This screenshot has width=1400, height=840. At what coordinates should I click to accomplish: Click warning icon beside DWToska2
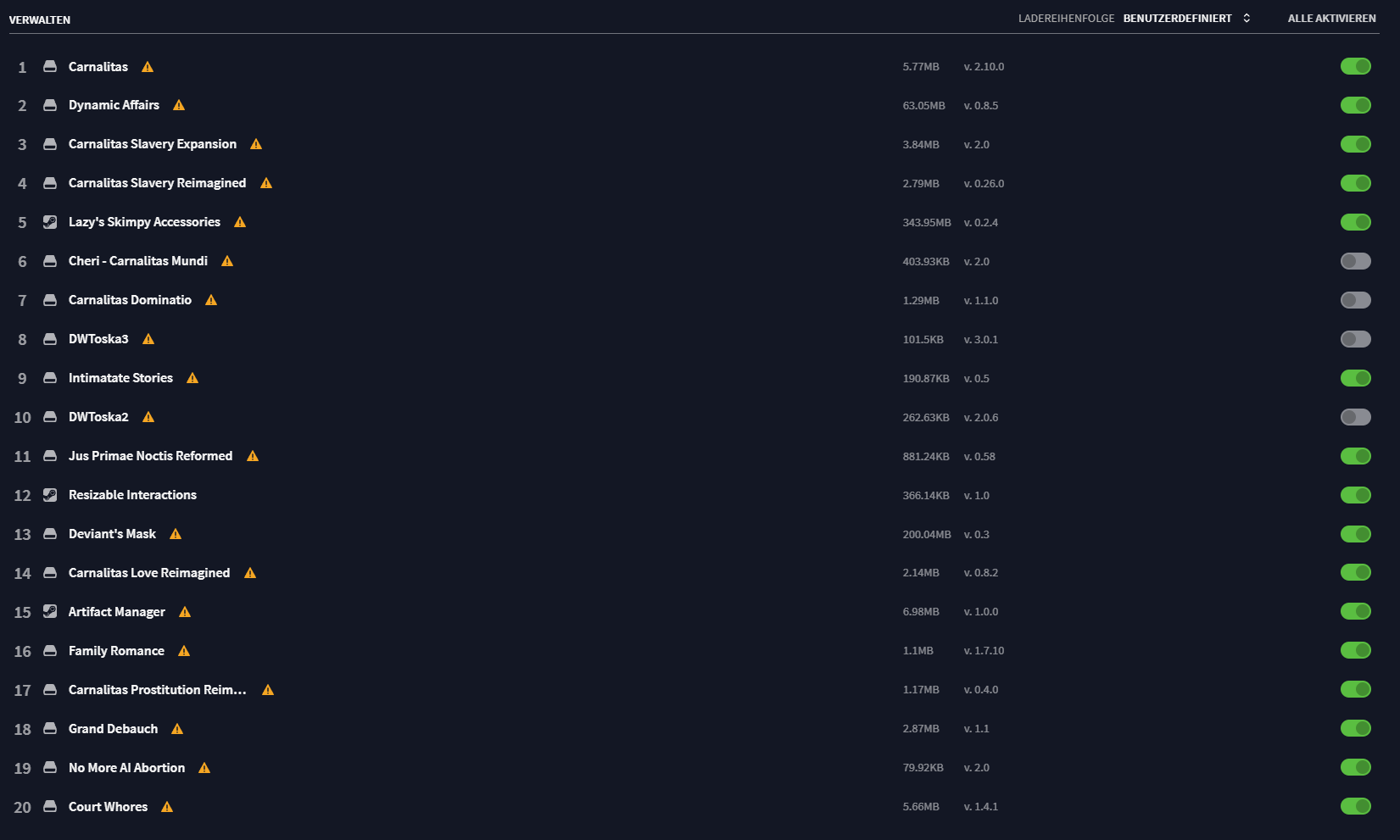tap(148, 418)
